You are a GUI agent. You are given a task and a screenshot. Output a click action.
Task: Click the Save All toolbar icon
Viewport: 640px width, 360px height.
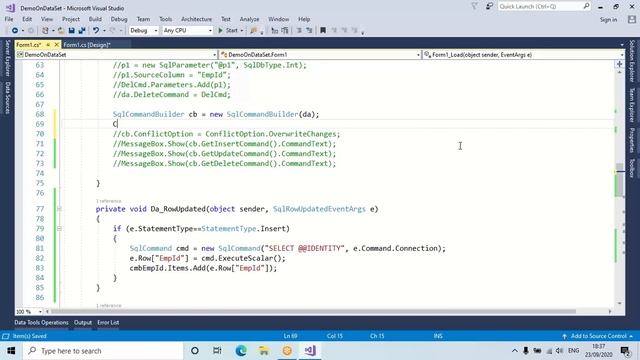coord(82,31)
